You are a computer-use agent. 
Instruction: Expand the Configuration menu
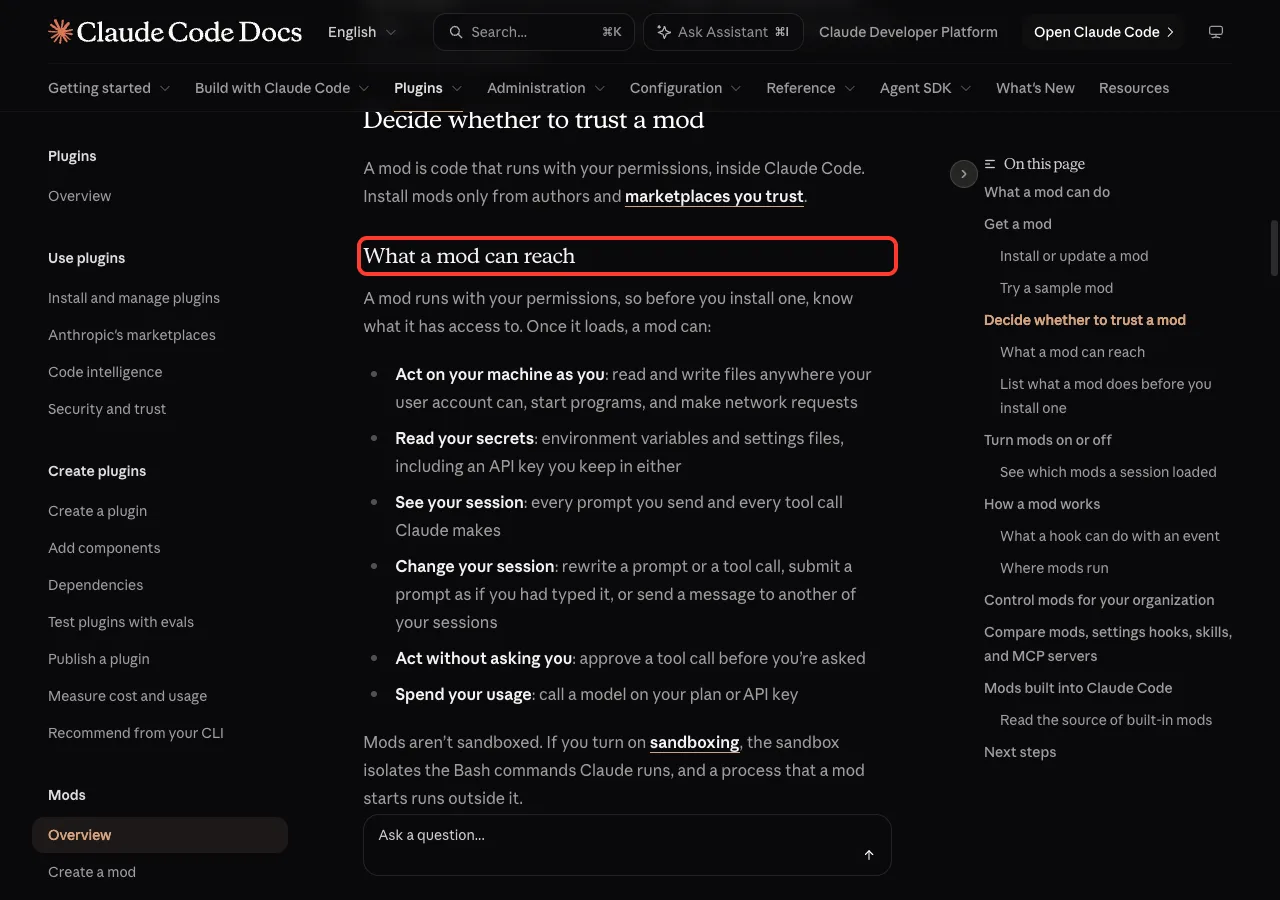pyautogui.click(x=686, y=88)
